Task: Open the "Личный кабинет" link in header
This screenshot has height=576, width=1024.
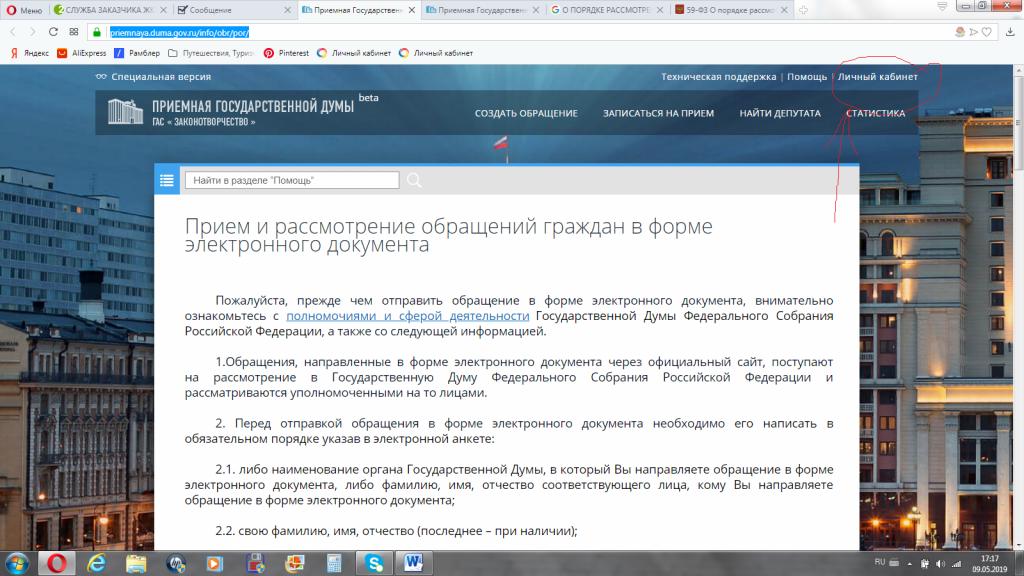Action: tap(877, 77)
